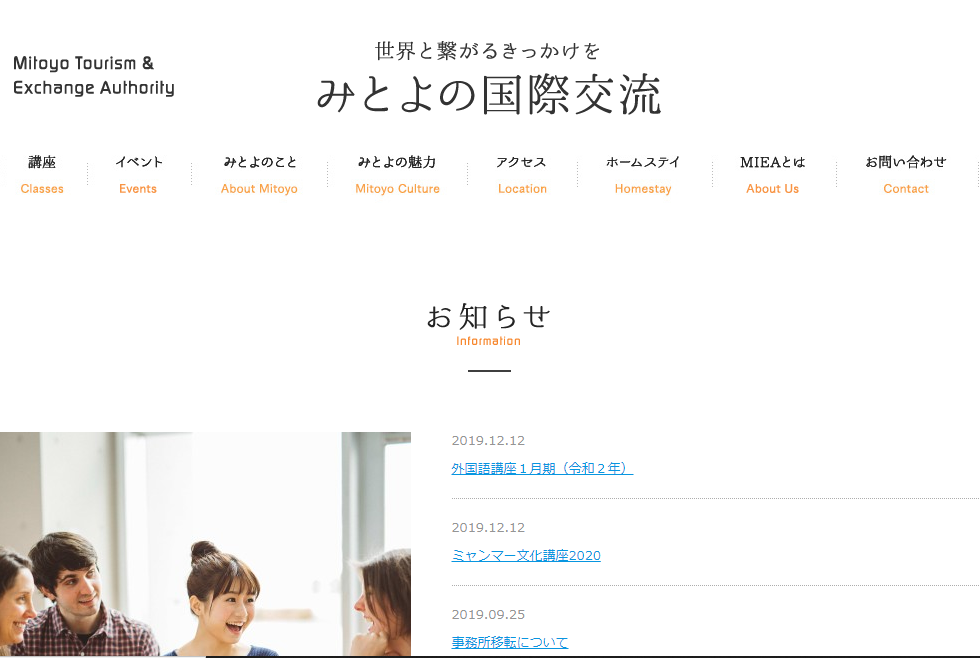Image resolution: width=980 pixels, height=658 pixels.
Task: Open the 講座 Classes menu item
Action: (x=42, y=175)
